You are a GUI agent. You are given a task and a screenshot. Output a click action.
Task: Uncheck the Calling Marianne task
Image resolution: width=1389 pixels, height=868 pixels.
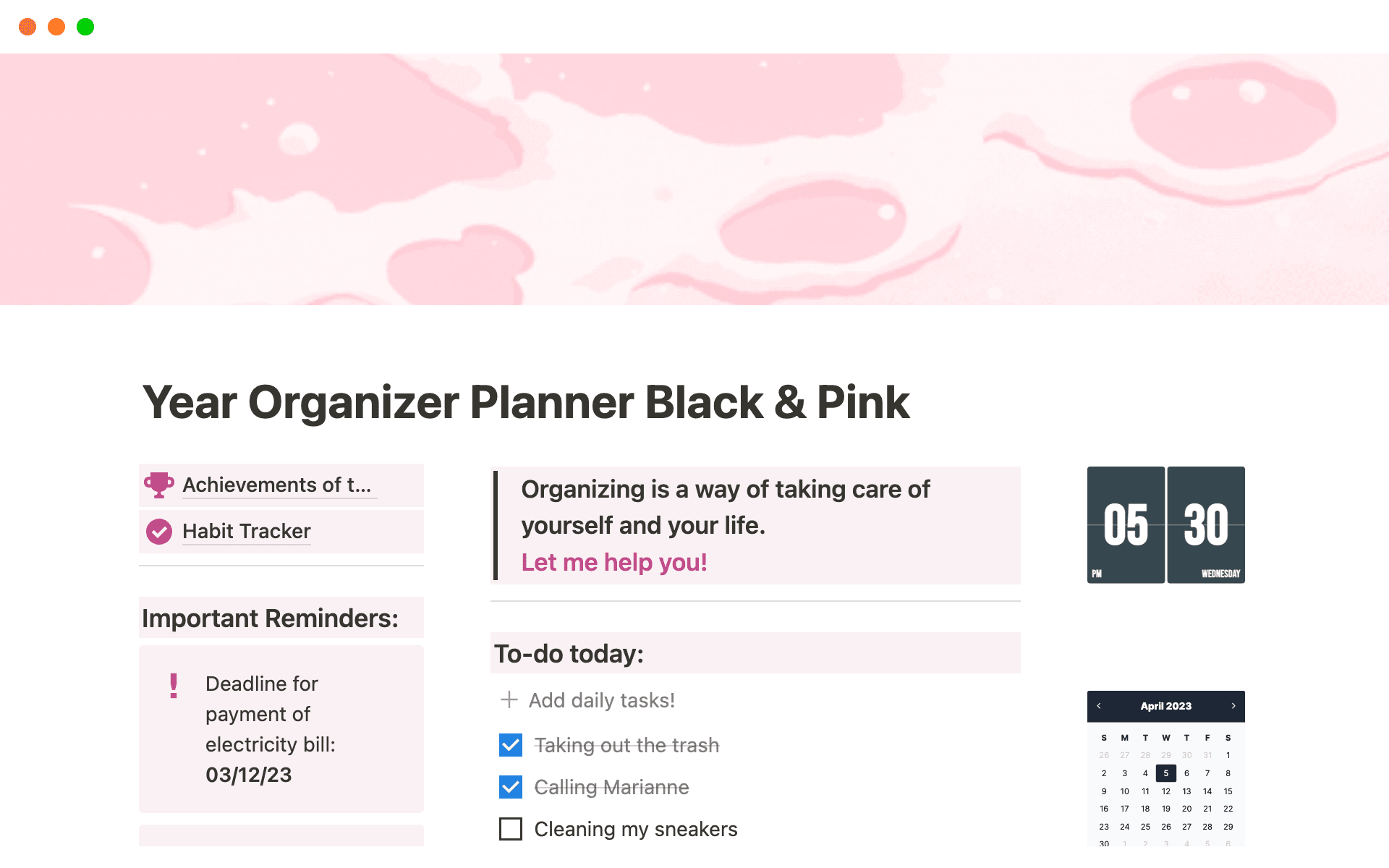[511, 786]
